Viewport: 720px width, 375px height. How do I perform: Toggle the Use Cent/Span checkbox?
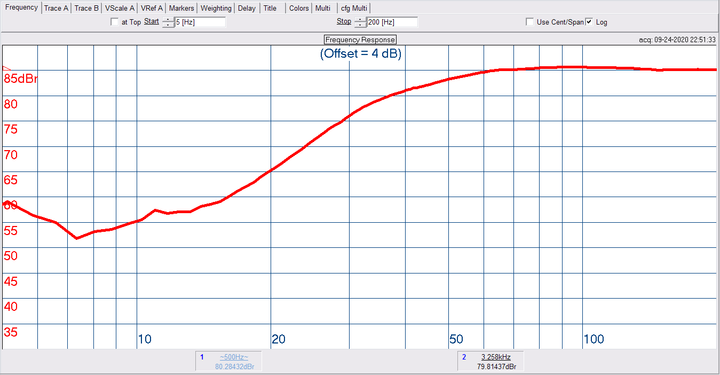click(x=529, y=22)
